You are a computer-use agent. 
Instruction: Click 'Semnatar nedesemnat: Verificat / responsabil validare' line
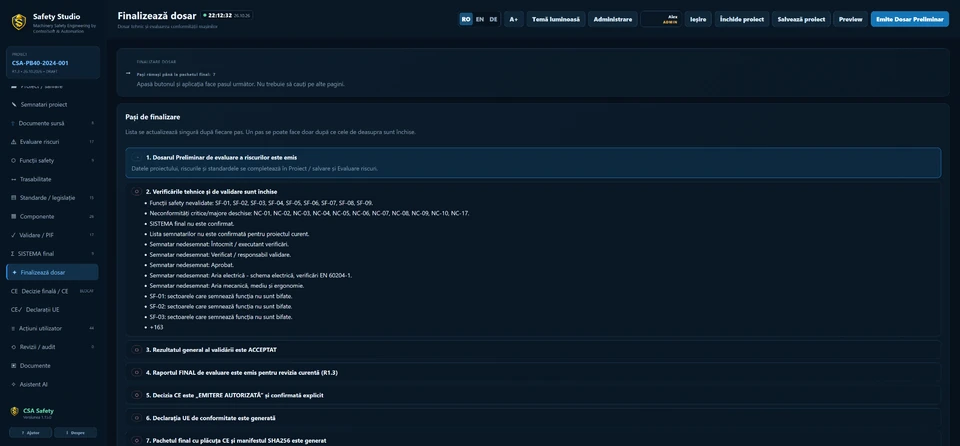pyautogui.click(x=220, y=255)
